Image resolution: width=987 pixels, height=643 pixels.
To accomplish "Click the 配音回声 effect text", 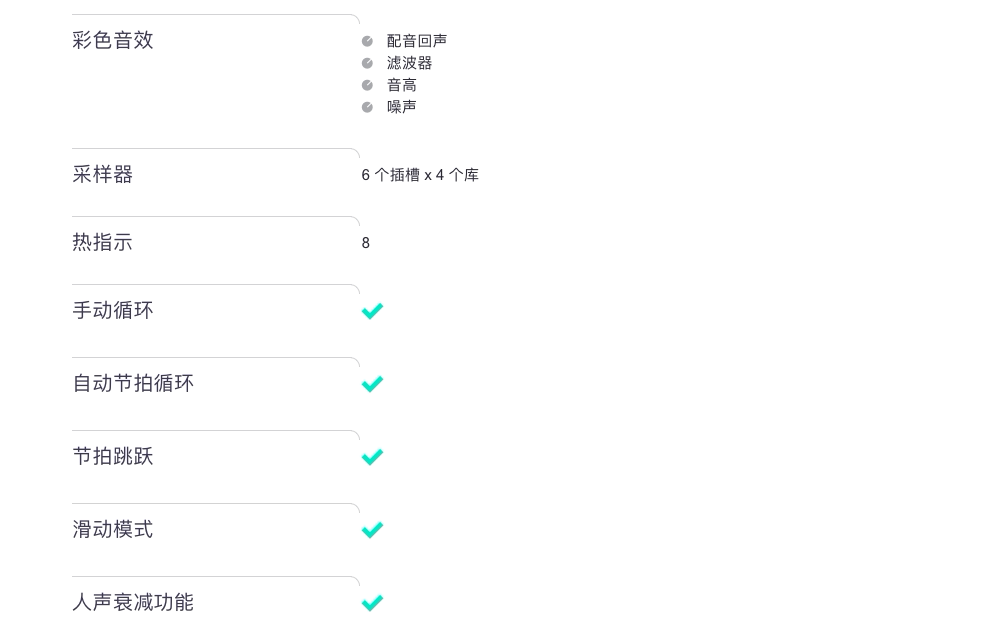I will pyautogui.click(x=417, y=41).
